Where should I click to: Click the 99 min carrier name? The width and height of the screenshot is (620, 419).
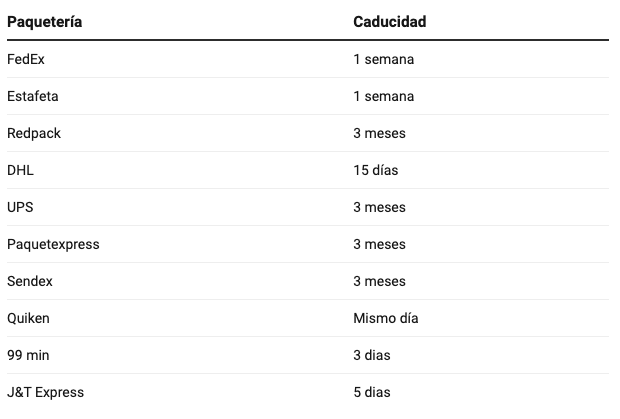28,355
